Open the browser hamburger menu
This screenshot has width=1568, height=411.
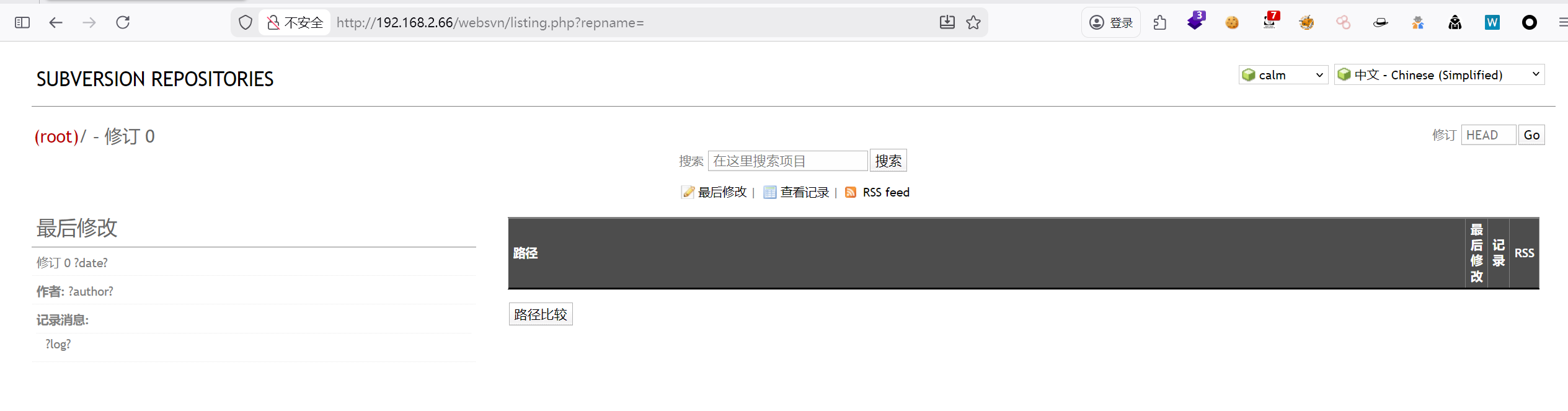click(x=1562, y=23)
